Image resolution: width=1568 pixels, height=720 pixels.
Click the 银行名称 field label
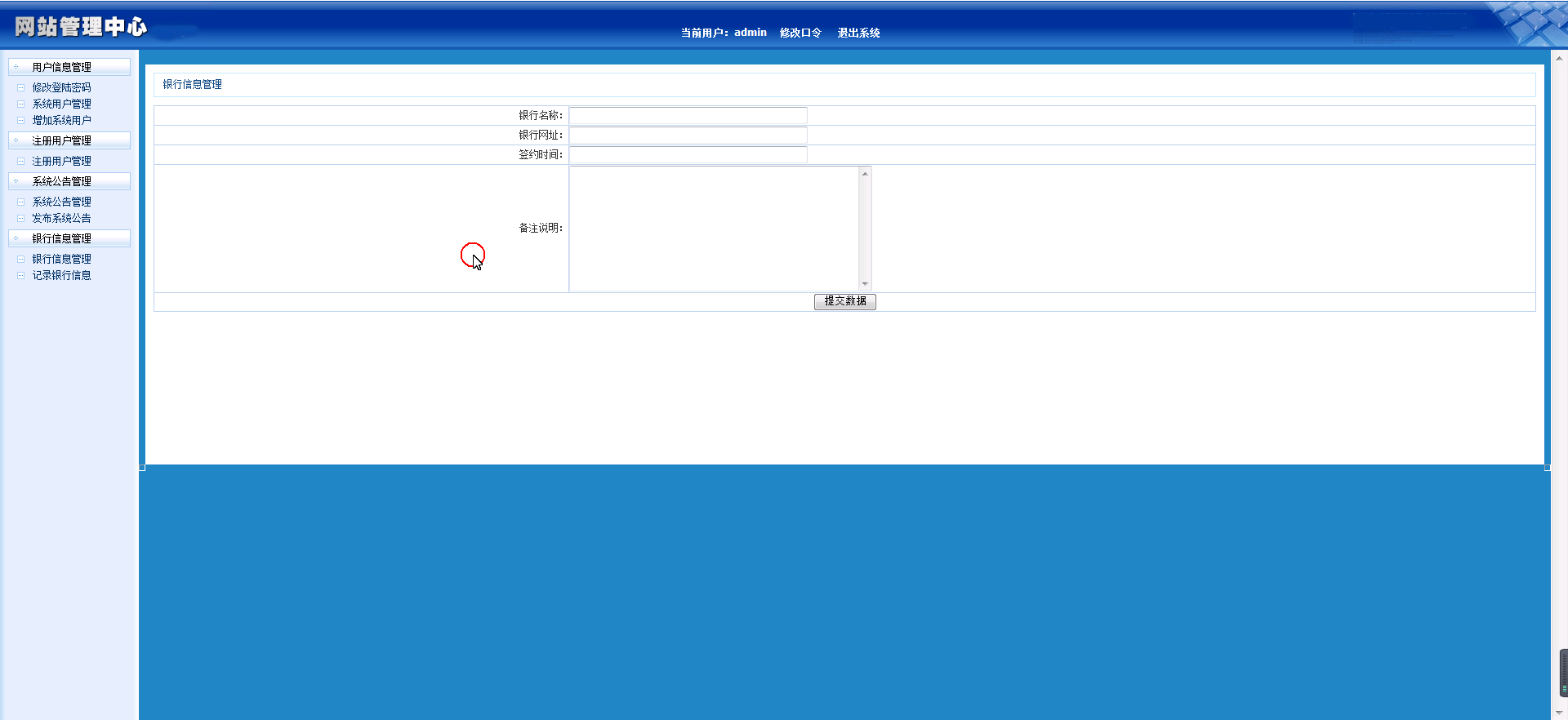click(x=541, y=115)
